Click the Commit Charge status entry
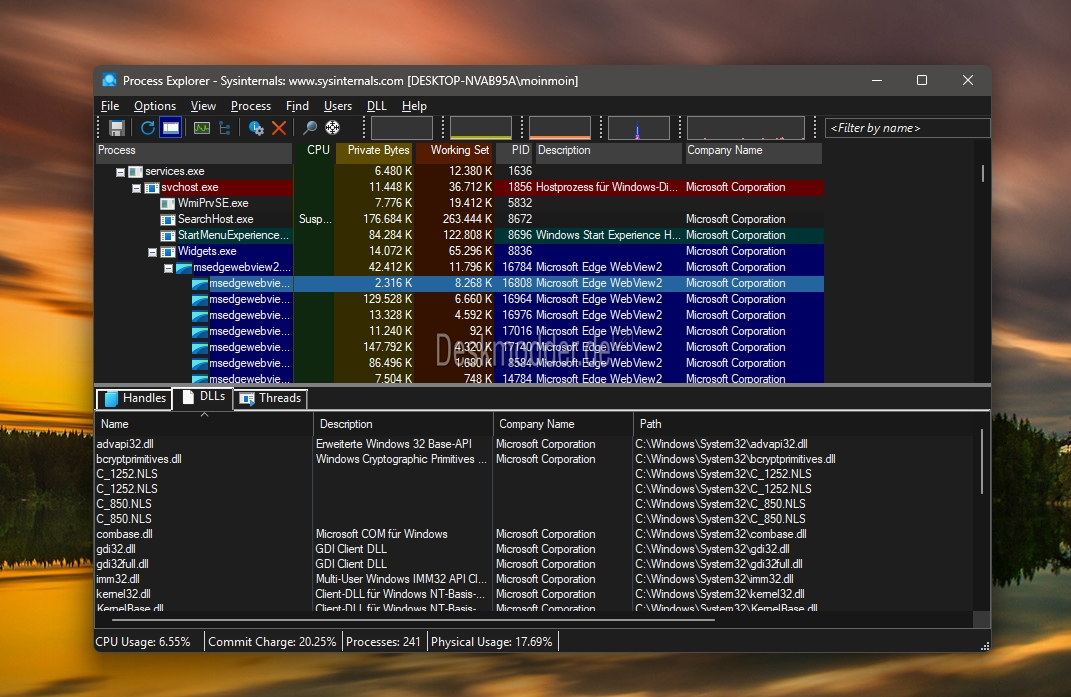The image size is (1071, 697). tap(272, 642)
